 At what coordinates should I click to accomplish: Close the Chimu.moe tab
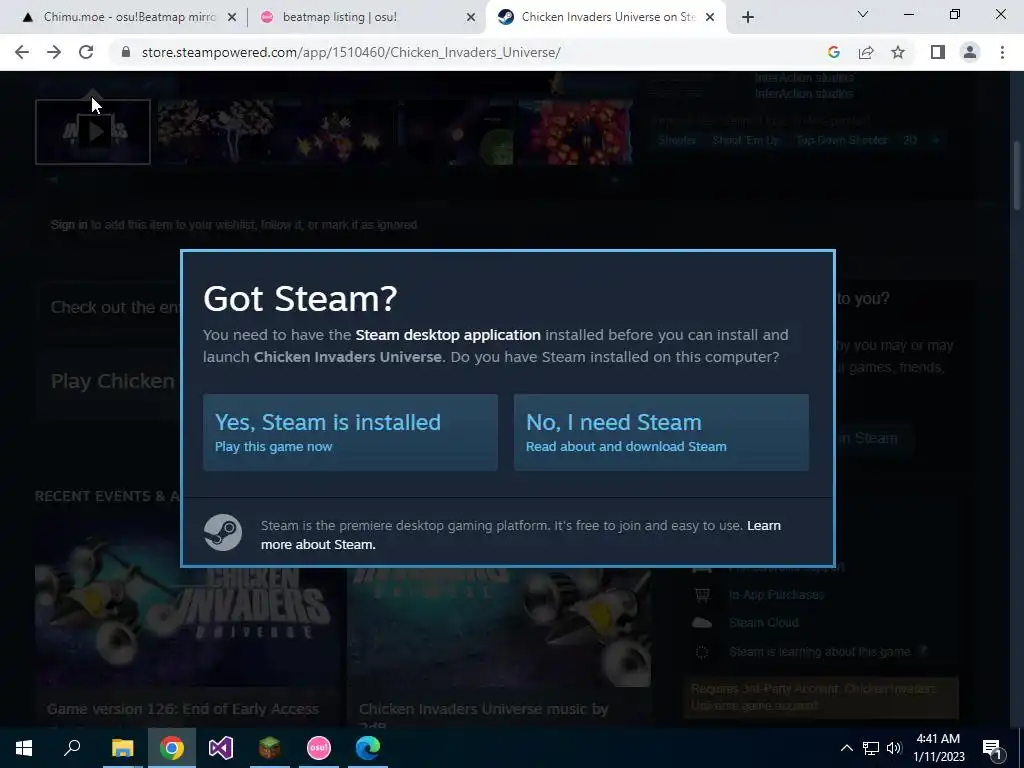(232, 18)
